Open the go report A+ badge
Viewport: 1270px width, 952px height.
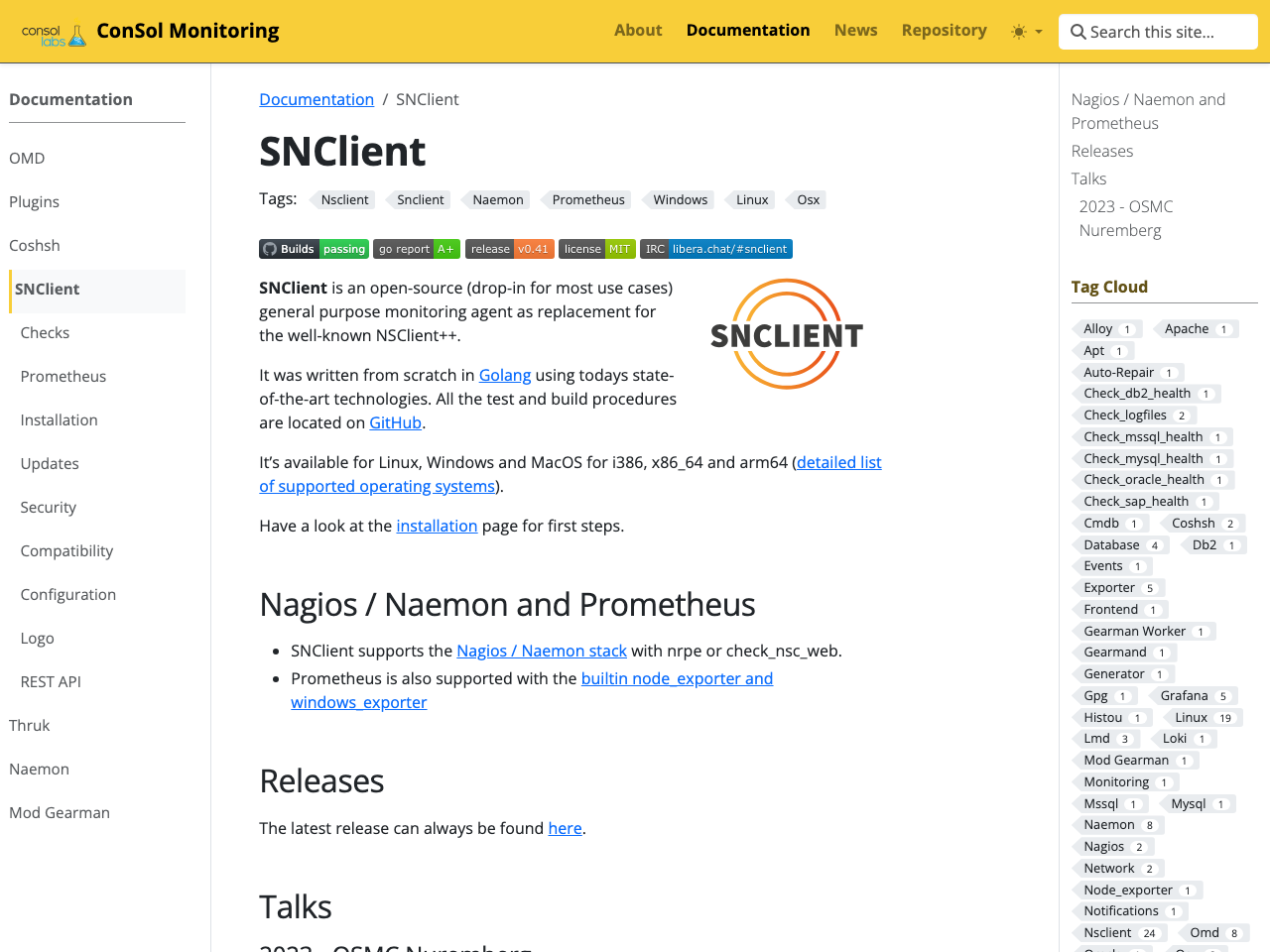click(x=416, y=249)
